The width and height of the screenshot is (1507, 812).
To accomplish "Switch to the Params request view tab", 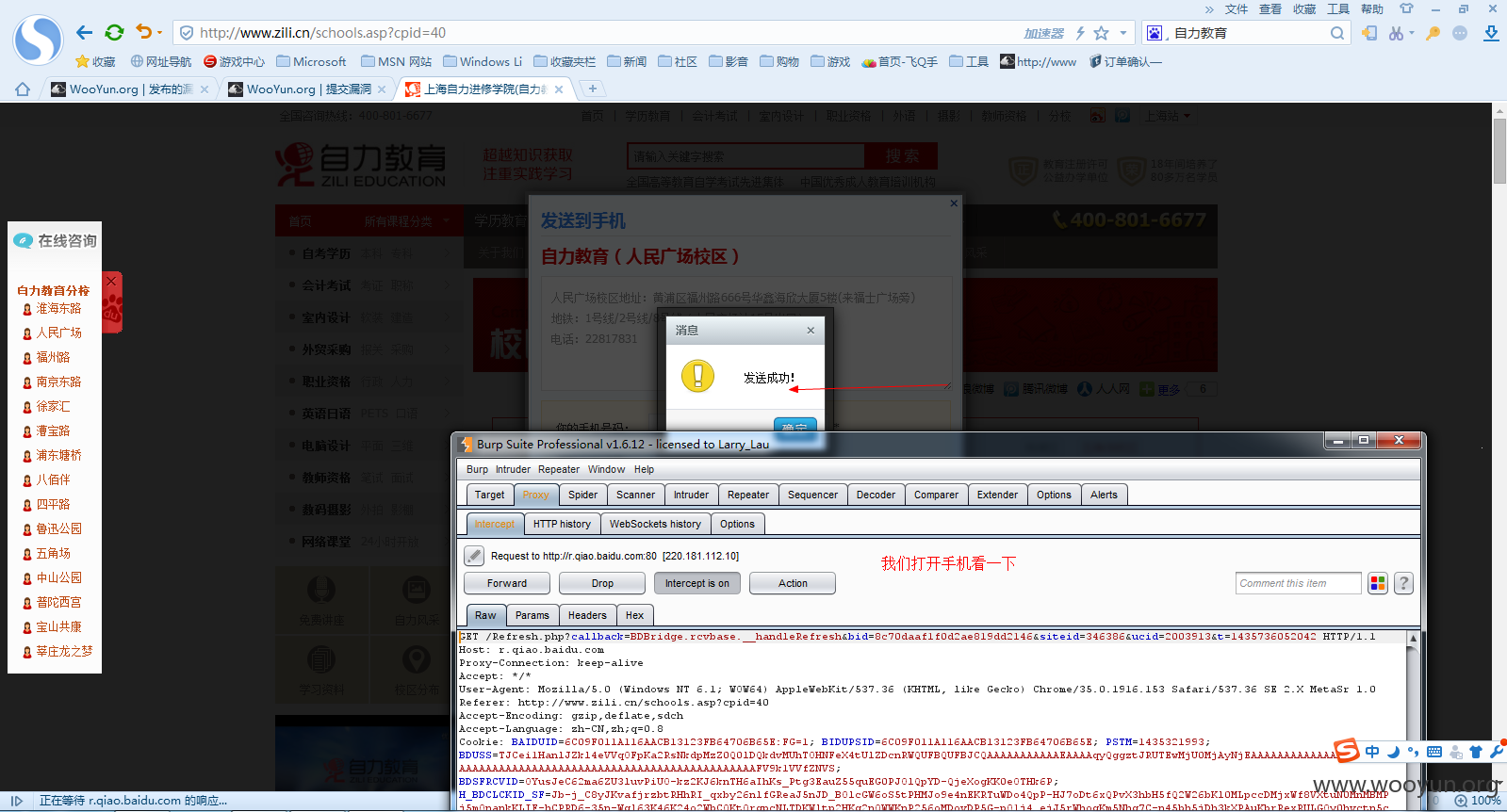I will click(x=532, y=615).
